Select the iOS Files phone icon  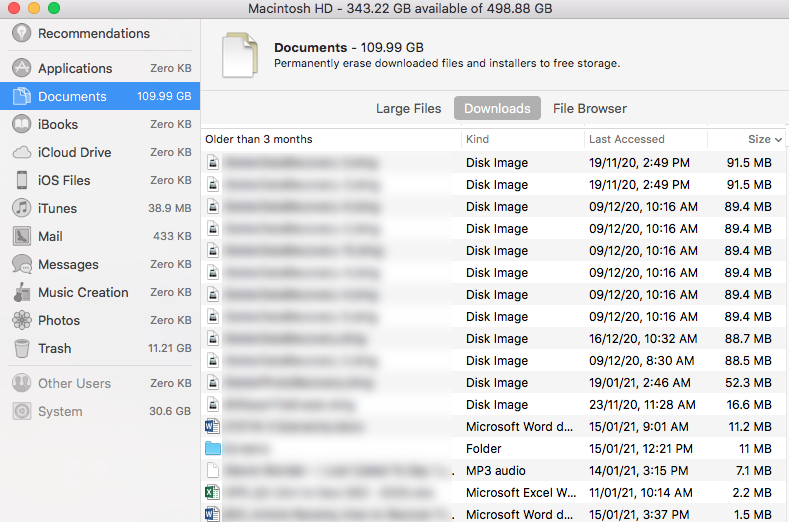click(22, 180)
